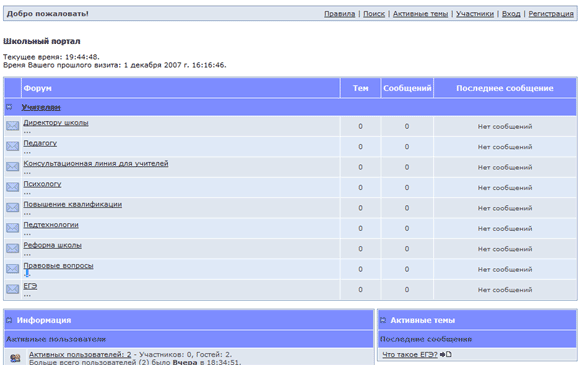Open Консультационная линия для учителей forum

[96, 163]
